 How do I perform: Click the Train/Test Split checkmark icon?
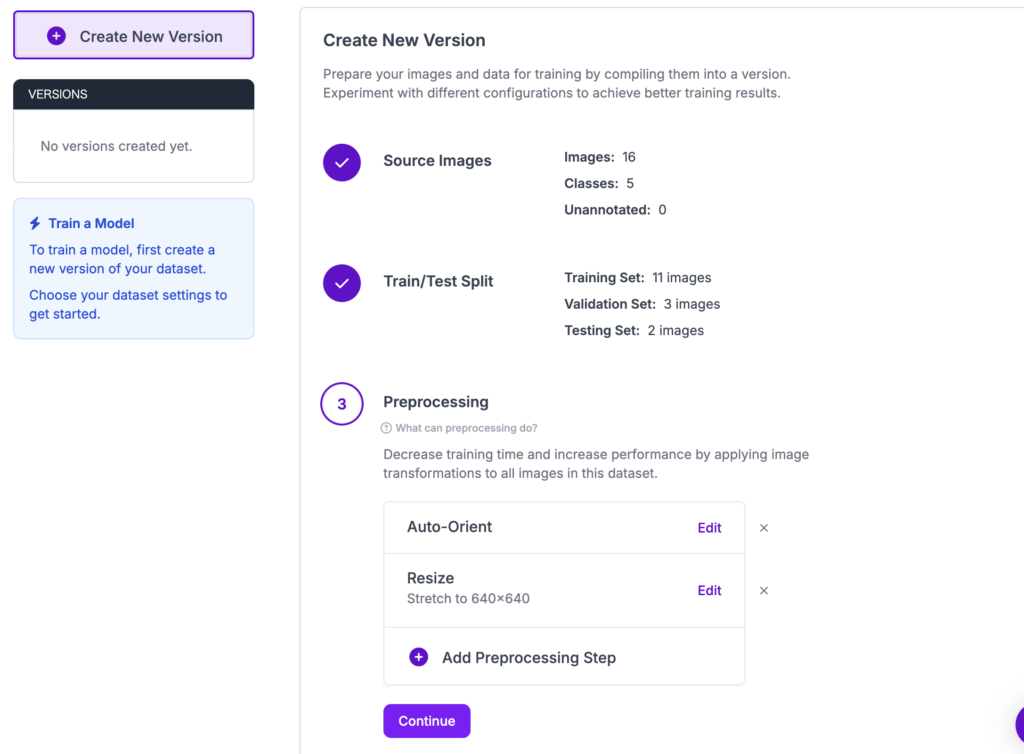(342, 283)
